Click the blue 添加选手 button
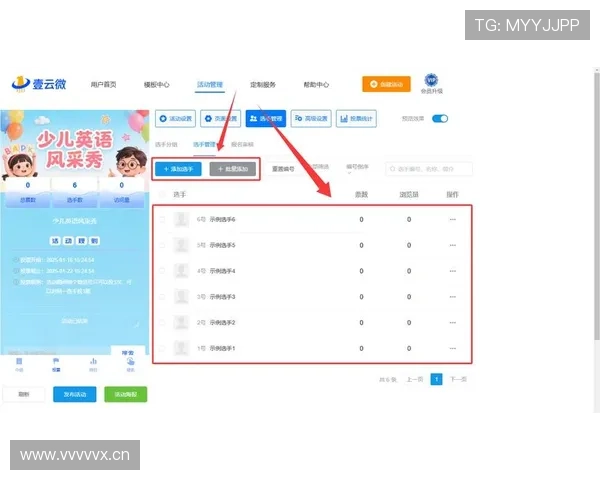The width and height of the screenshot is (600, 480). pyautogui.click(x=178, y=169)
